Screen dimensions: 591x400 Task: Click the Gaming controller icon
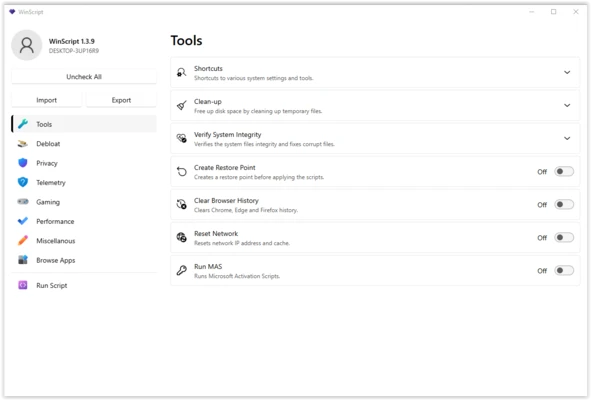[23, 202]
